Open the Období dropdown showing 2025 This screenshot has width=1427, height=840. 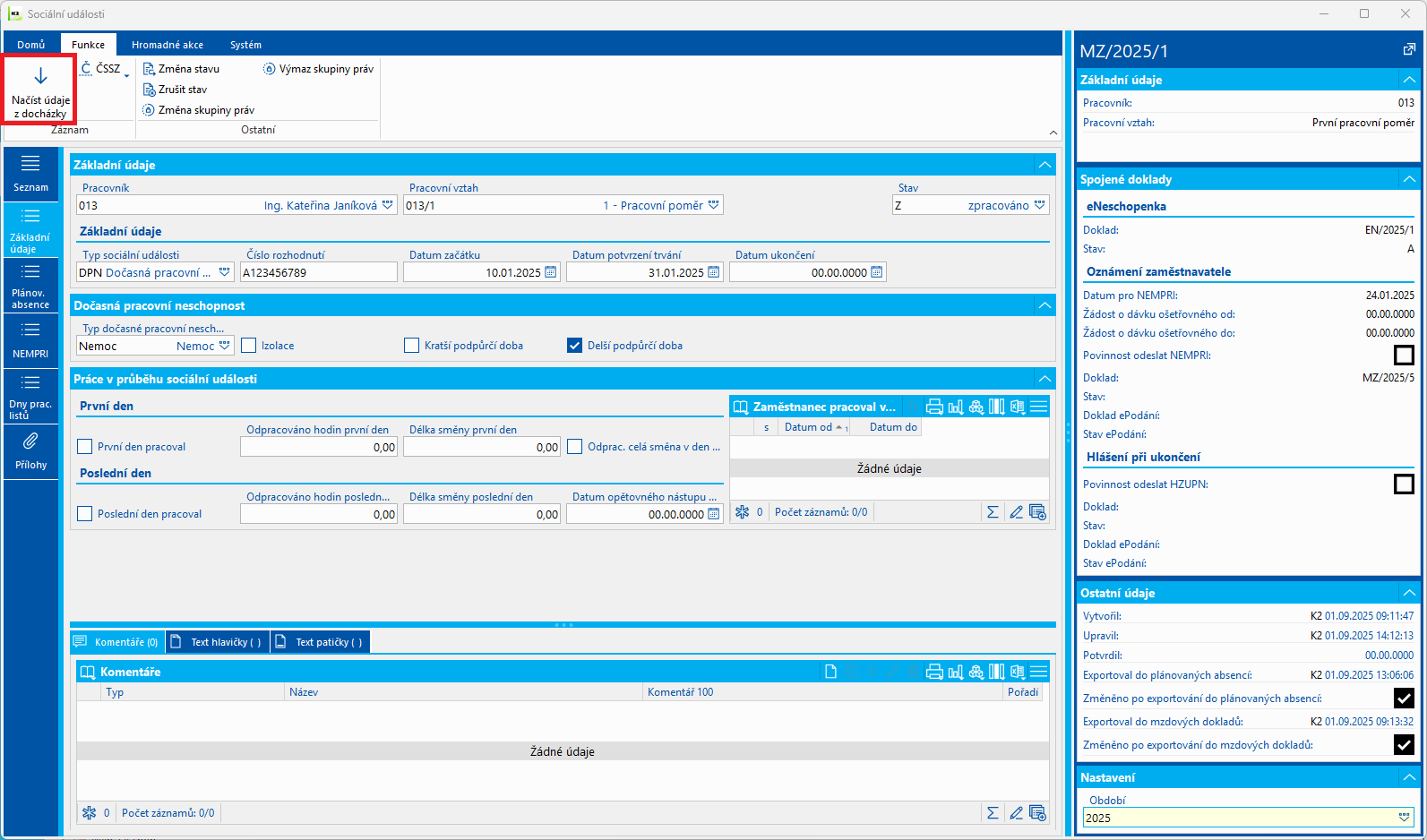point(1404,818)
